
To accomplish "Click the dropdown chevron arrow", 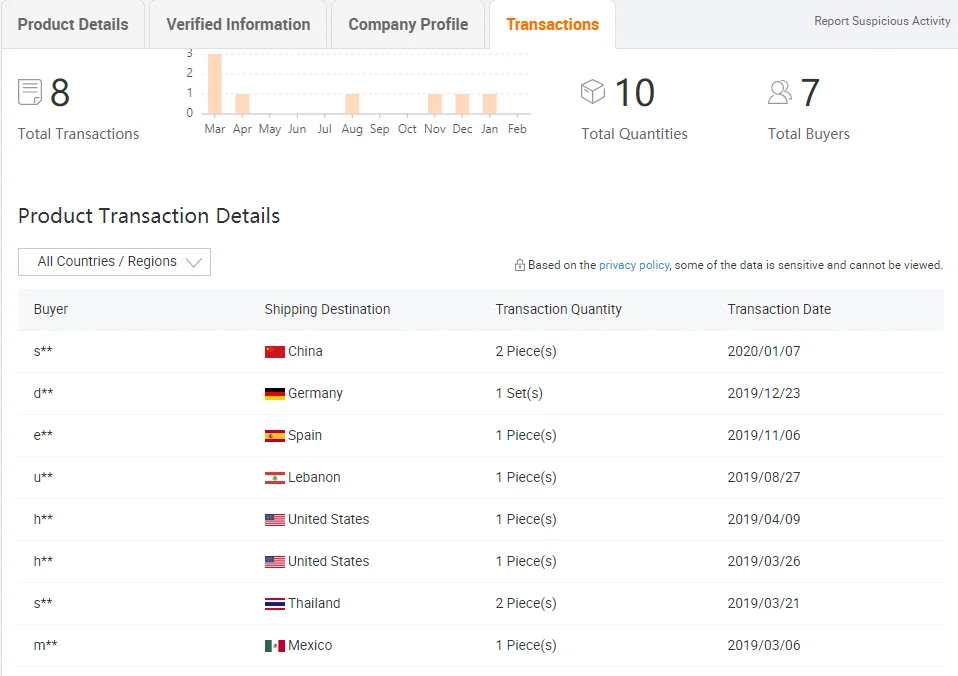I will [194, 262].
